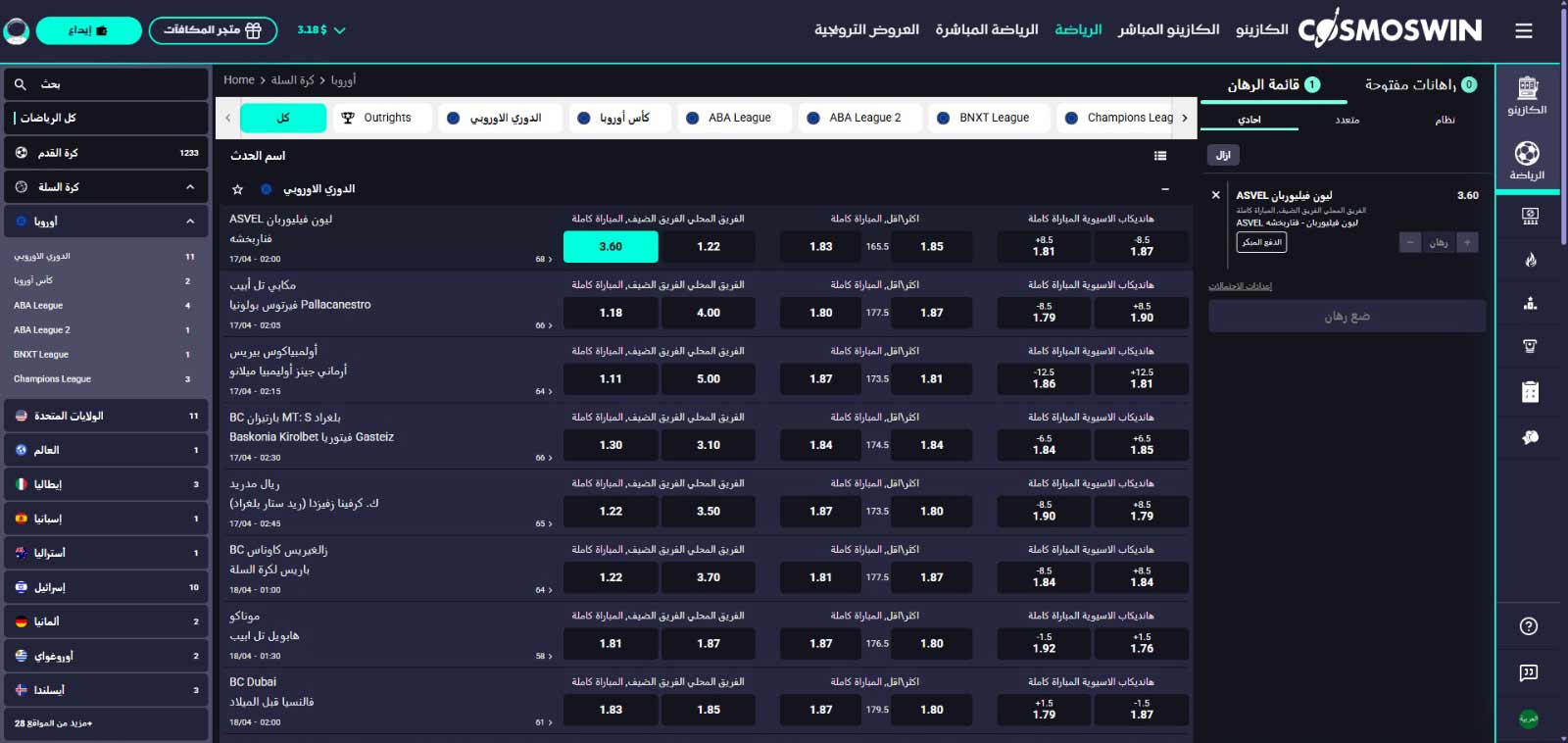Screen dimensions: 1568x743
Task: Open the 3.18$ balance dropdown
Action: [321, 30]
